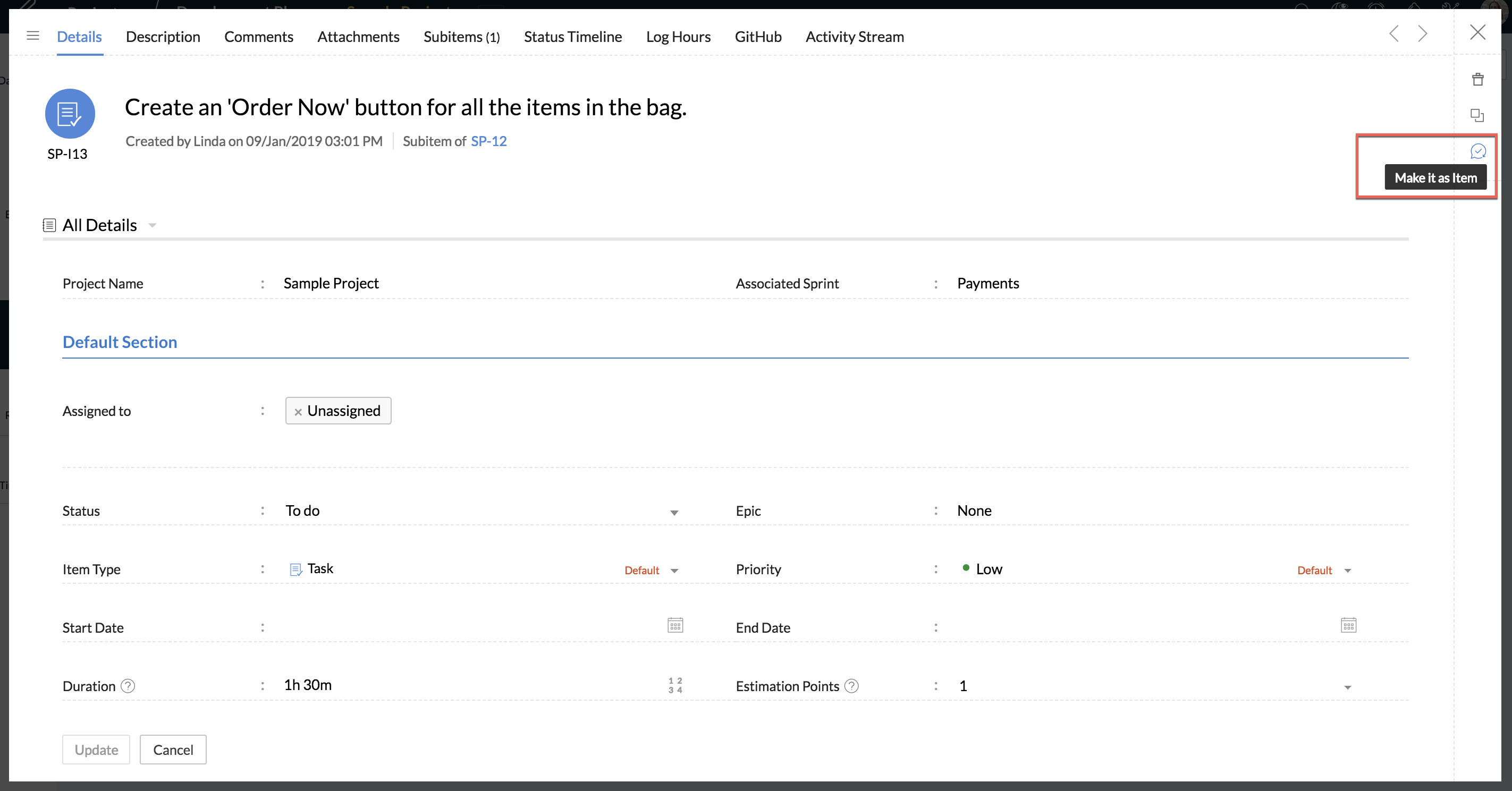Image resolution: width=1512 pixels, height=791 pixels.
Task: Open the Start Date calendar picker
Action: tap(675, 626)
